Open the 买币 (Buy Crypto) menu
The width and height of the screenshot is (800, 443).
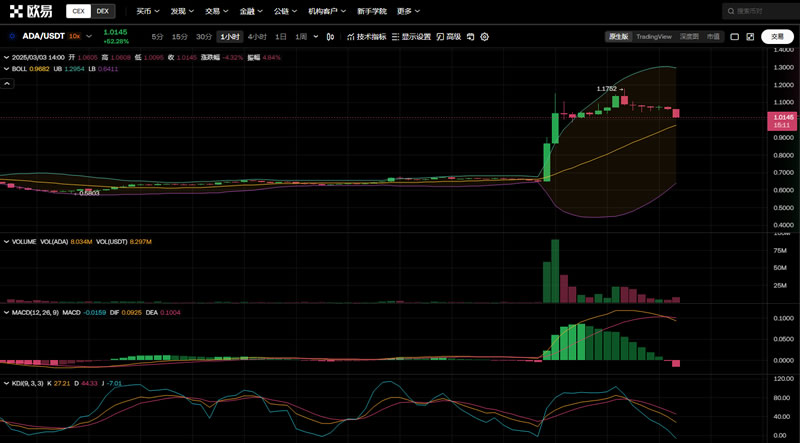pos(148,11)
